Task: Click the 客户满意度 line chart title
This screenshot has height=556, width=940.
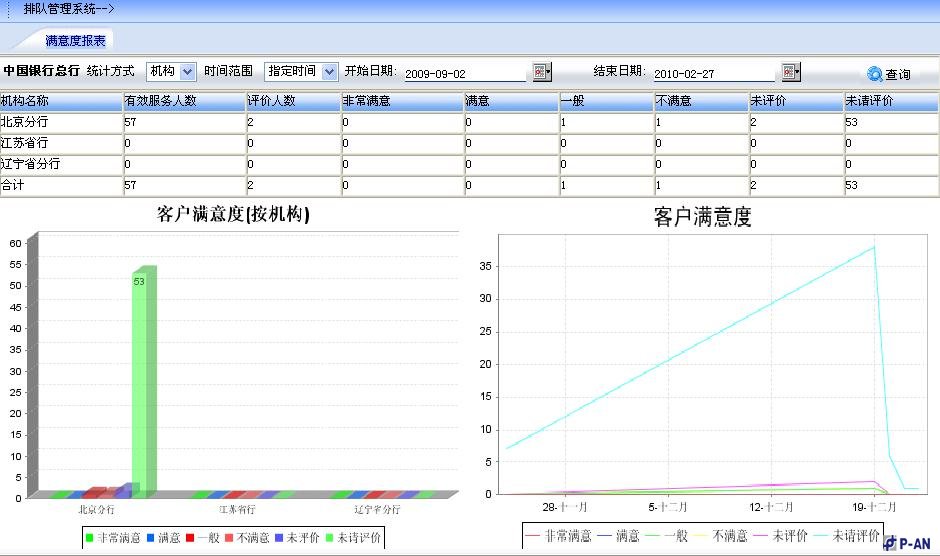Action: pyautogui.click(x=702, y=217)
